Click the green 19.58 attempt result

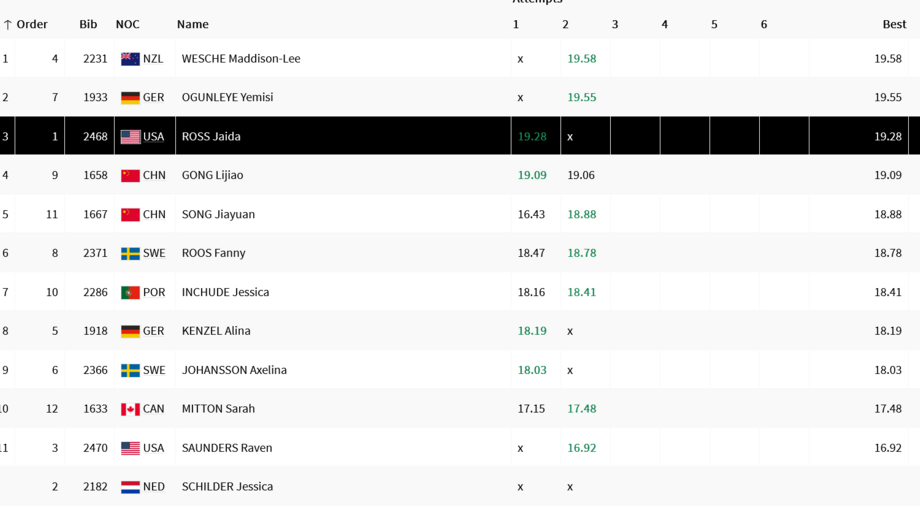[x=581, y=59]
